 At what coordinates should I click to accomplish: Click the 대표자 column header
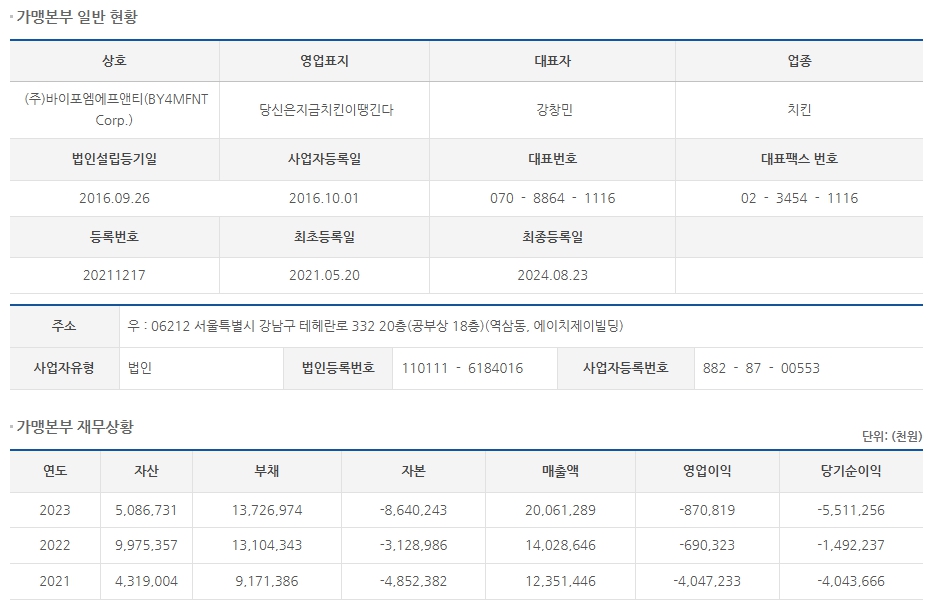(553, 61)
